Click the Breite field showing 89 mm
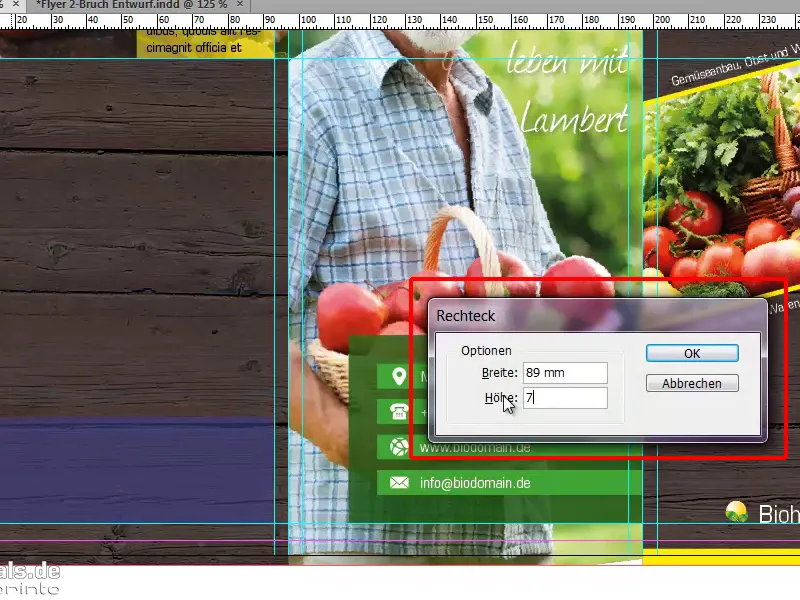Screen dimensions: 800x600 [x=565, y=373]
